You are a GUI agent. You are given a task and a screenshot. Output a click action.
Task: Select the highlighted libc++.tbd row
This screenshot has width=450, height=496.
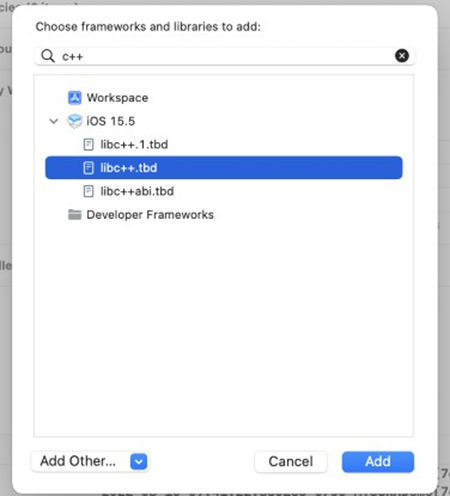click(224, 168)
